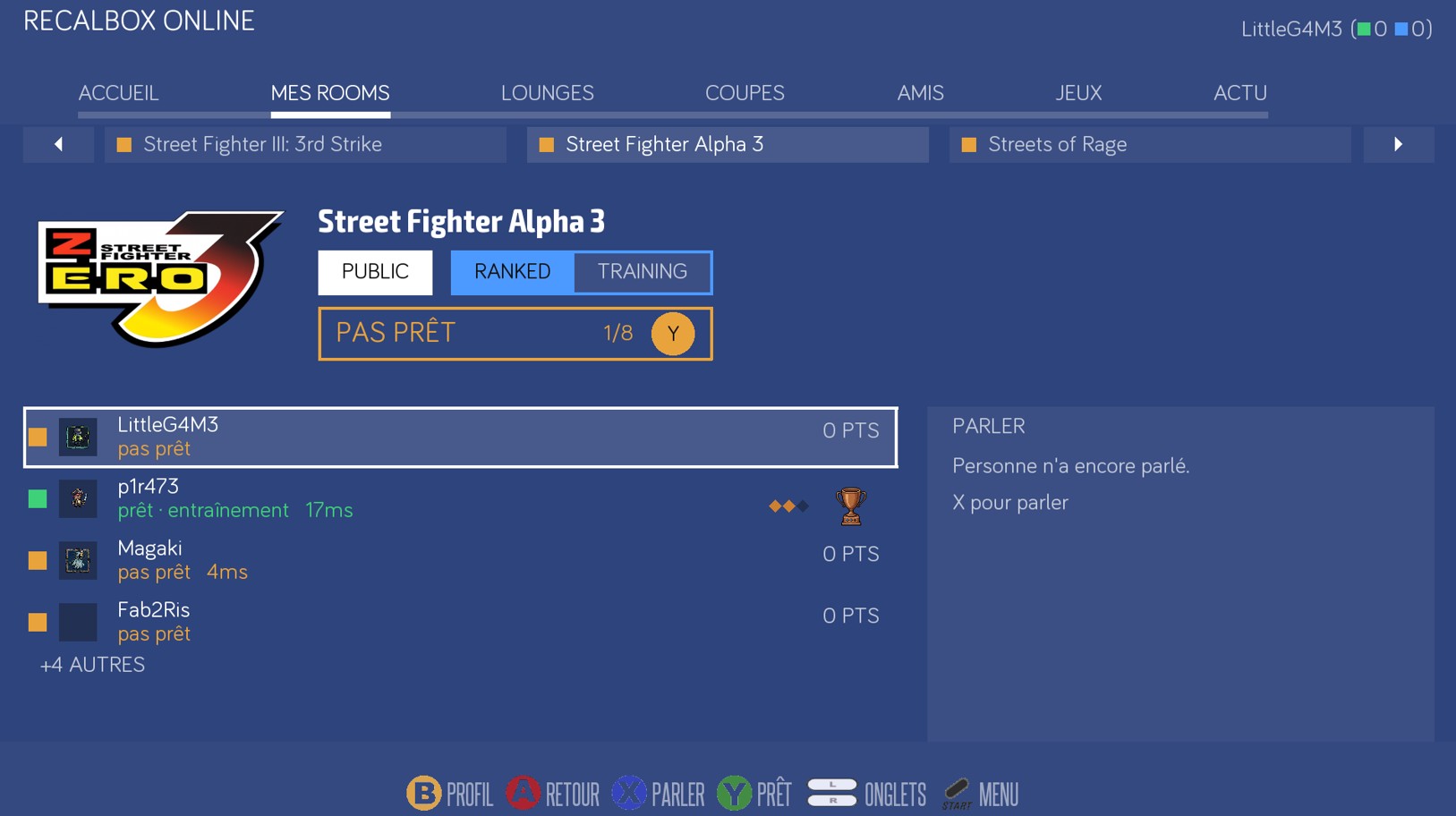Click the green Y Prêt button icon
Image resolution: width=1456 pixels, height=816 pixels.
[735, 793]
